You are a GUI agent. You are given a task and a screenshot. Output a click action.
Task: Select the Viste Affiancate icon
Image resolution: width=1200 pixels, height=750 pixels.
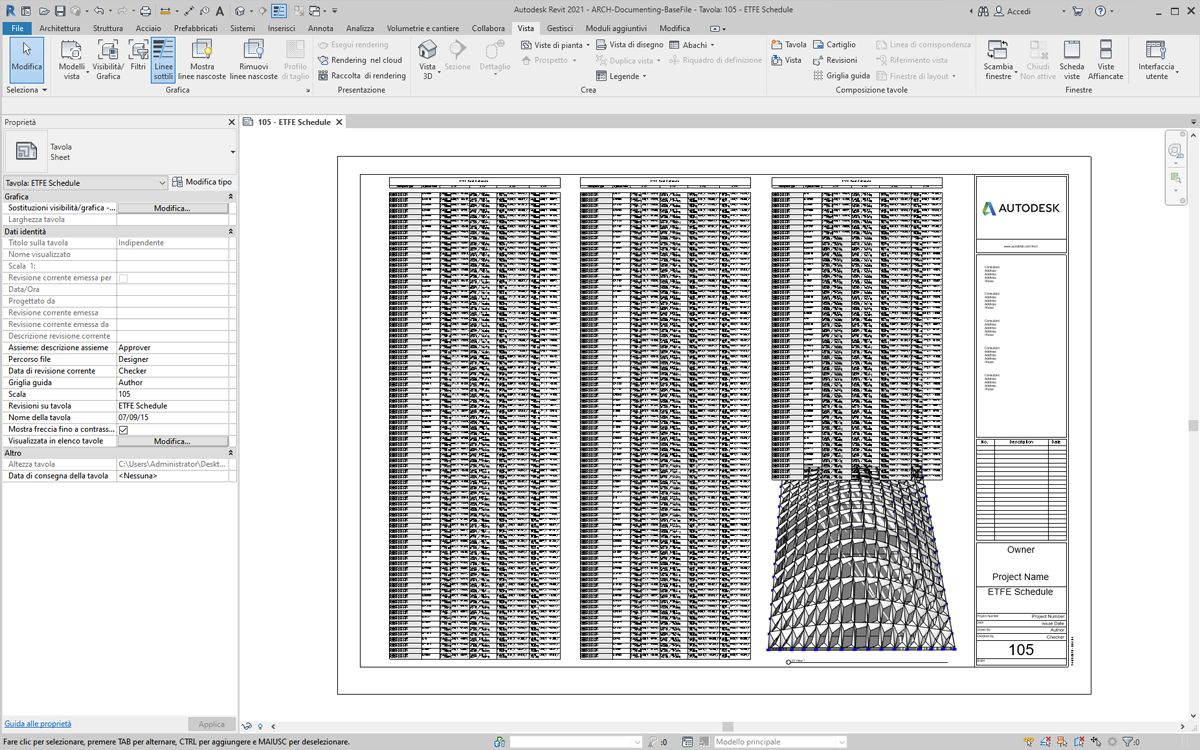(1106, 59)
